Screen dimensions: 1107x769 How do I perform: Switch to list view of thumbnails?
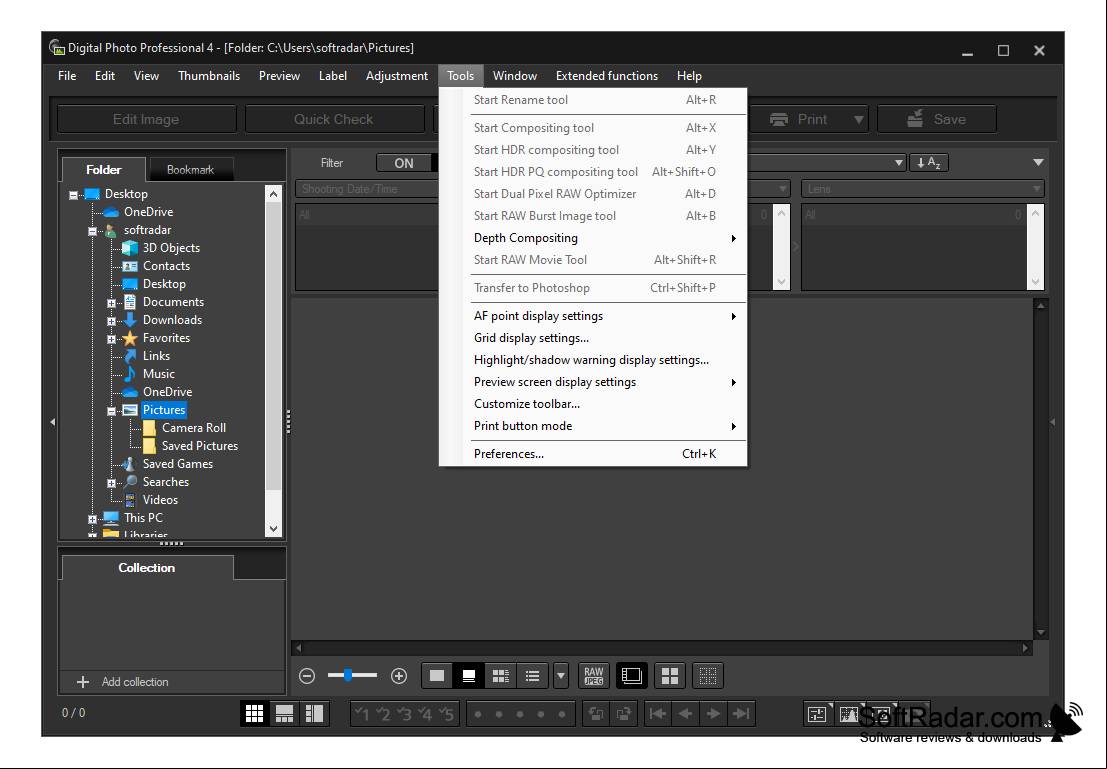532,676
